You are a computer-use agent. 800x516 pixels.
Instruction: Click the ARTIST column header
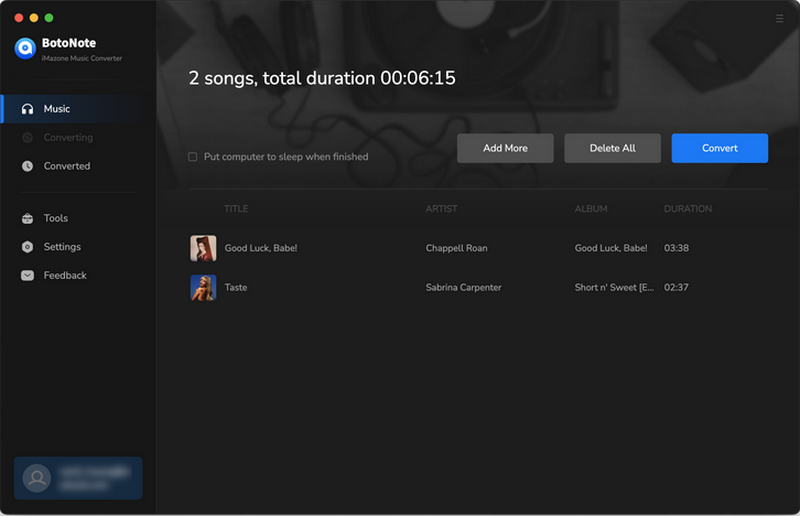[x=441, y=209]
